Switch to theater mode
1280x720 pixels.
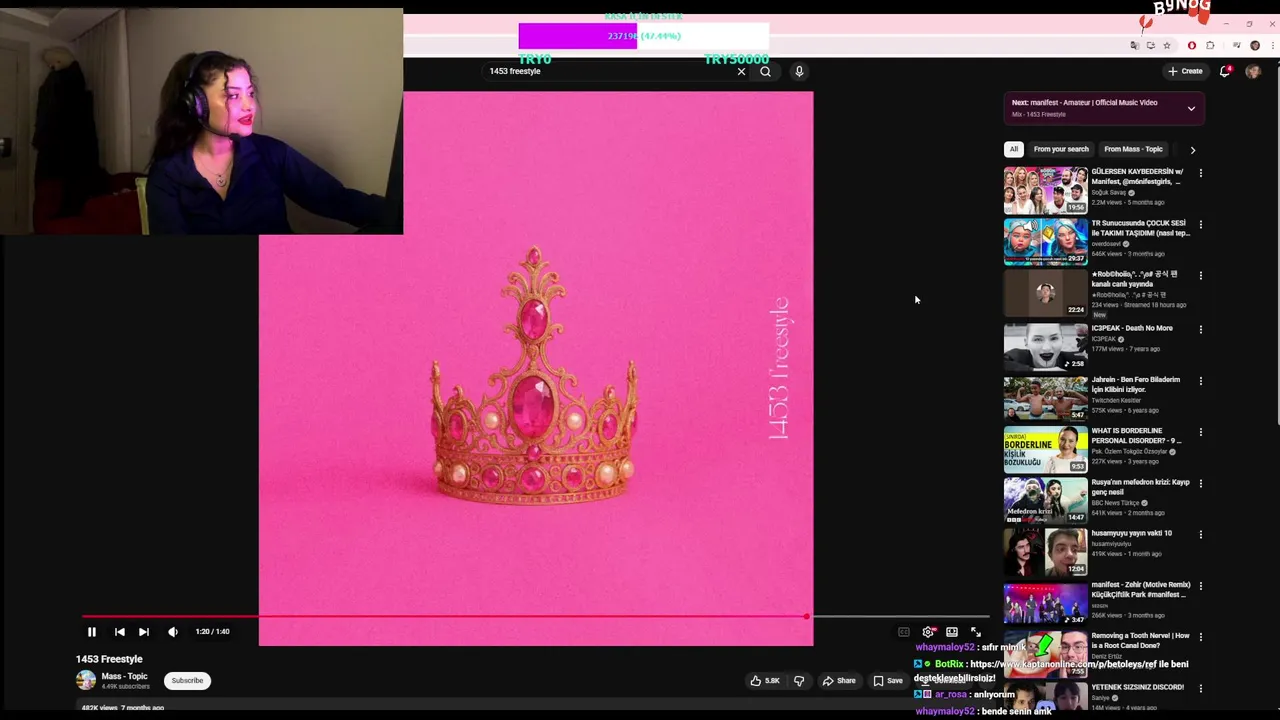(x=952, y=632)
